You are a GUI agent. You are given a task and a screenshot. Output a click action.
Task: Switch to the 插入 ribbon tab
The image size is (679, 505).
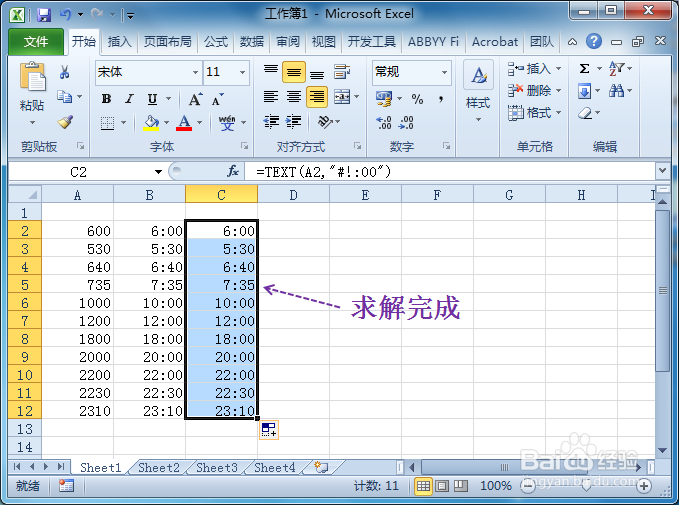click(x=120, y=42)
